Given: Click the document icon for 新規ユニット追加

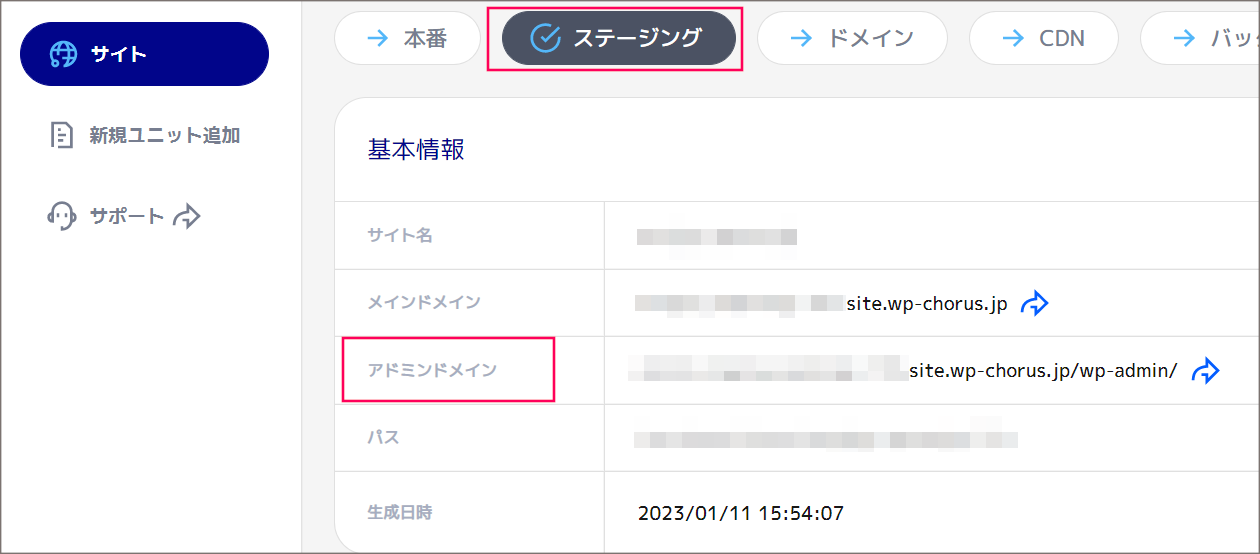Looking at the screenshot, I should [x=62, y=135].
